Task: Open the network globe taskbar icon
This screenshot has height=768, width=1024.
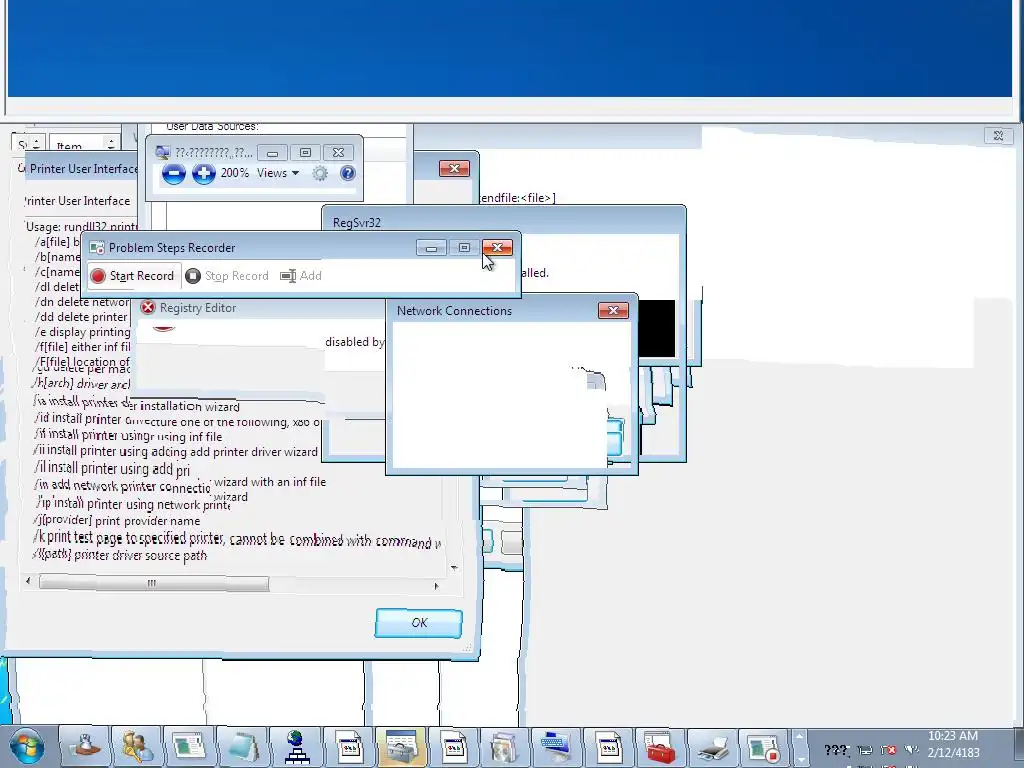Action: [295, 746]
